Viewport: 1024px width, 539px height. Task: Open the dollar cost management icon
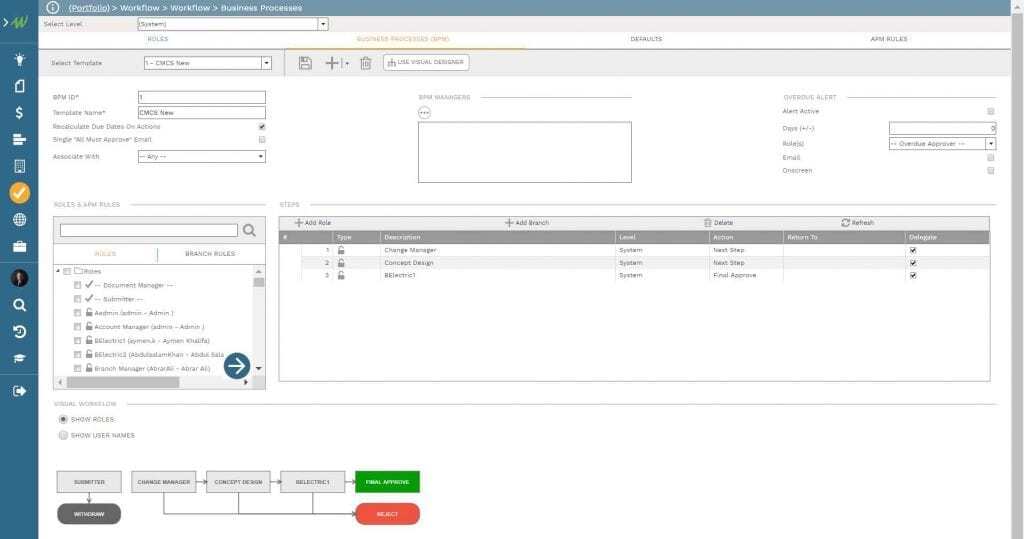point(20,112)
